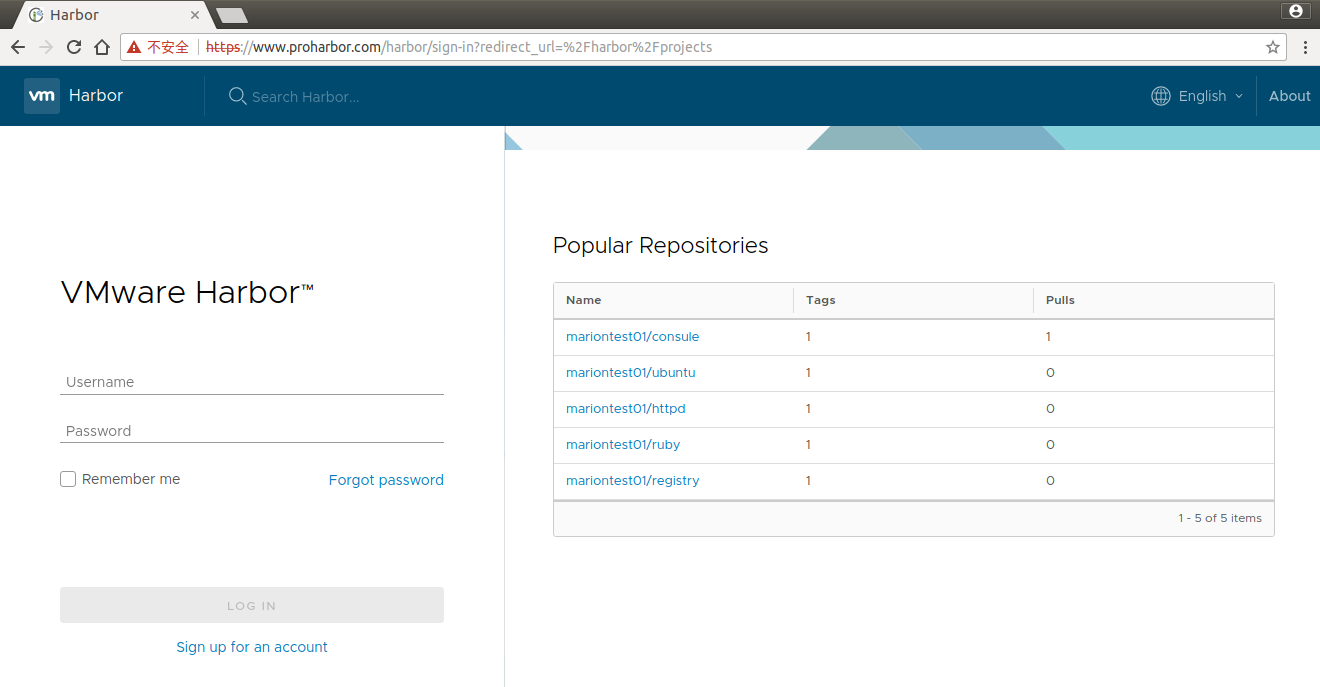Click the globe language icon

click(x=1161, y=96)
